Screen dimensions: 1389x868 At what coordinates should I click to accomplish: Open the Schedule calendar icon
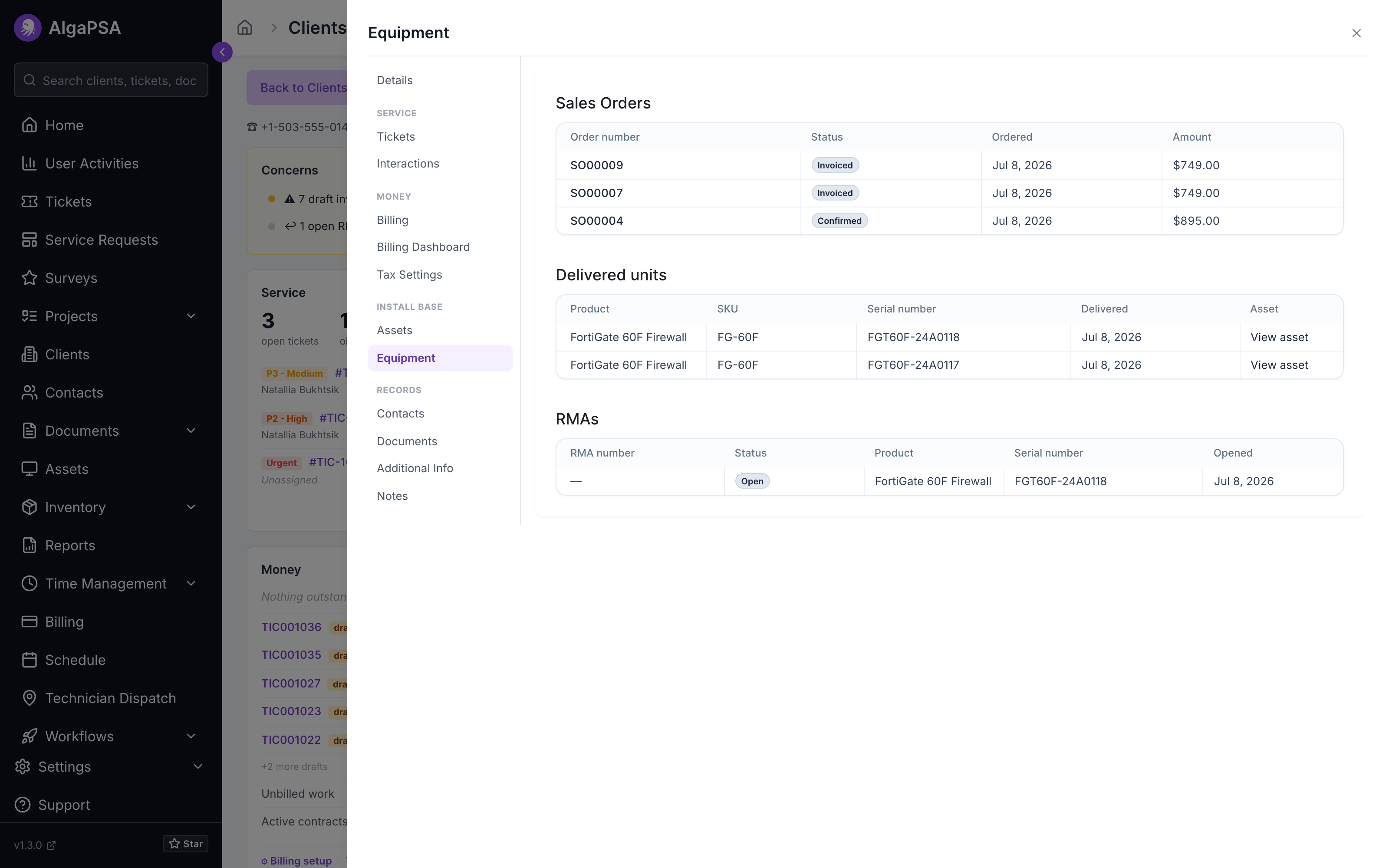[29, 660]
